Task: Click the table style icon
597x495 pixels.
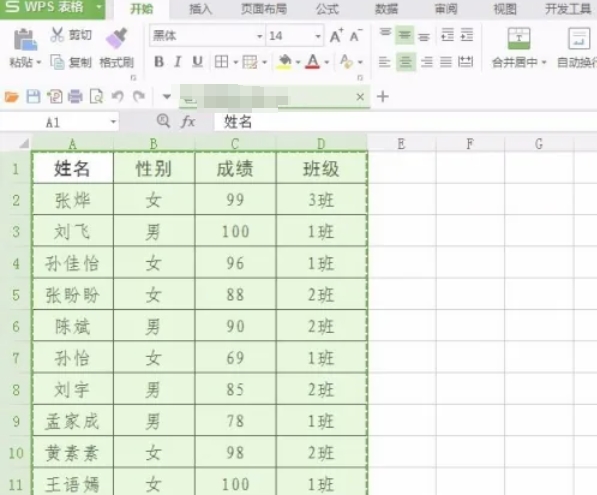Action: [250, 62]
